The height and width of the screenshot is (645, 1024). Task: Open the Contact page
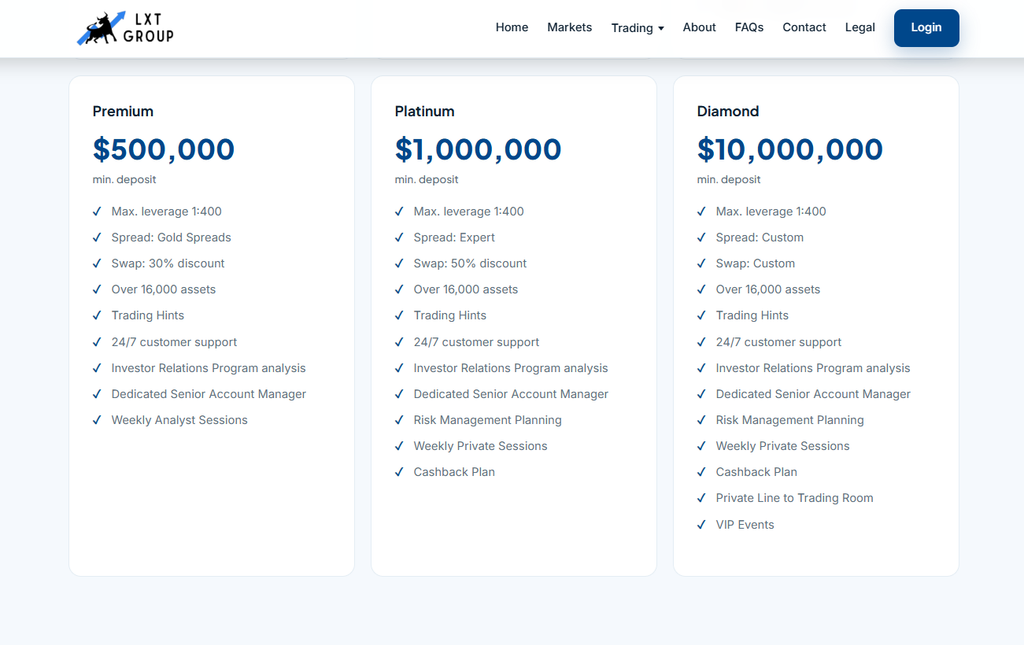click(x=804, y=27)
